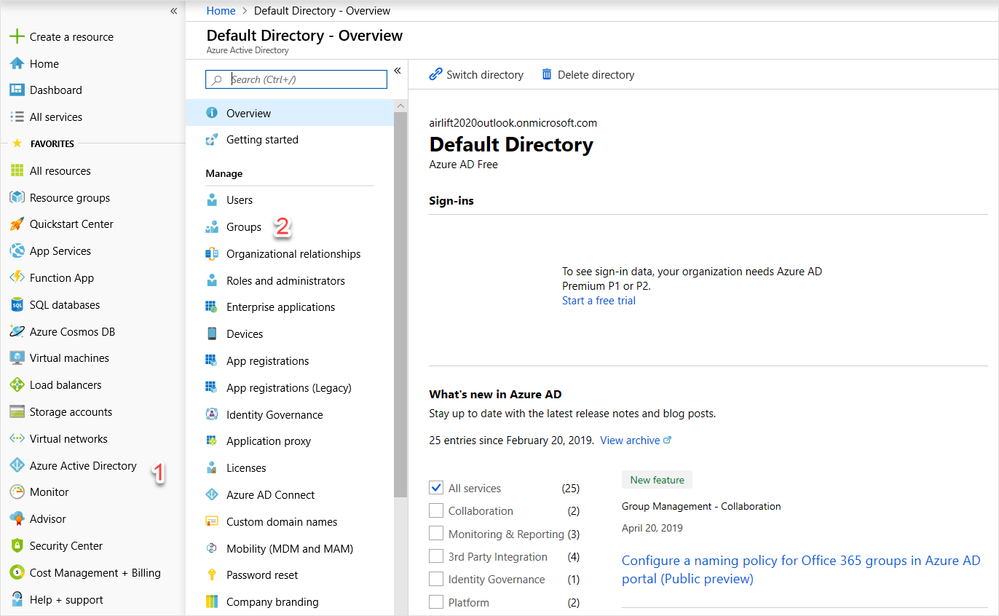Click the Company branding icon
This screenshot has height=616, width=999.
click(212, 601)
